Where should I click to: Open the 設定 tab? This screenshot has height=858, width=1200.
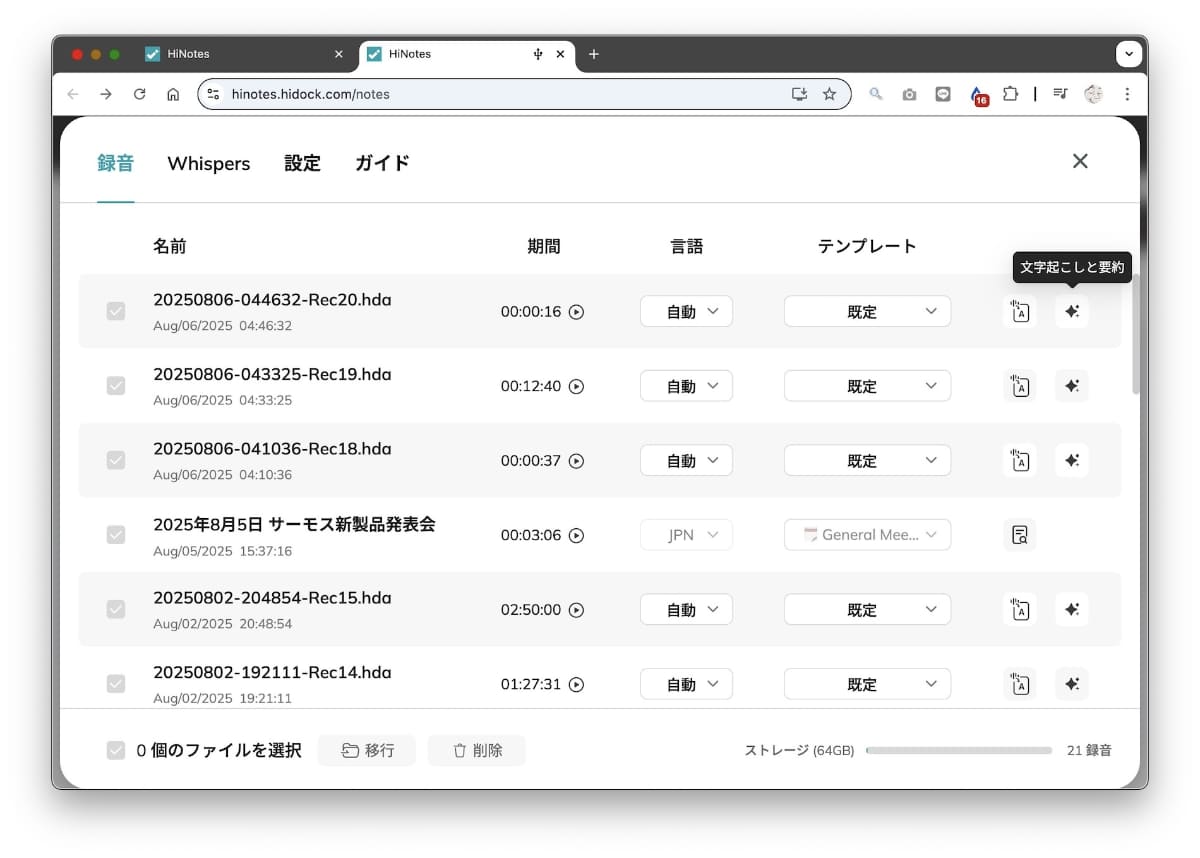[x=302, y=163]
